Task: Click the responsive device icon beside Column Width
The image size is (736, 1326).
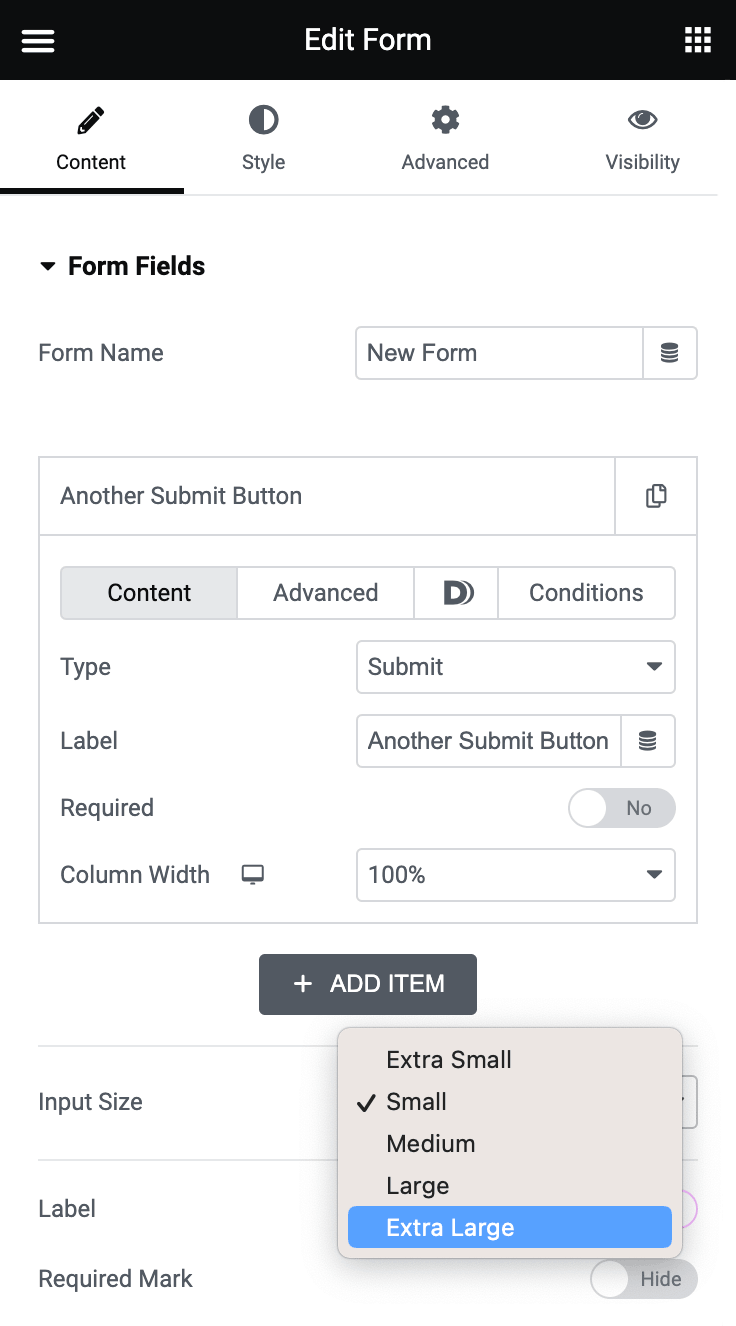Action: point(253,874)
